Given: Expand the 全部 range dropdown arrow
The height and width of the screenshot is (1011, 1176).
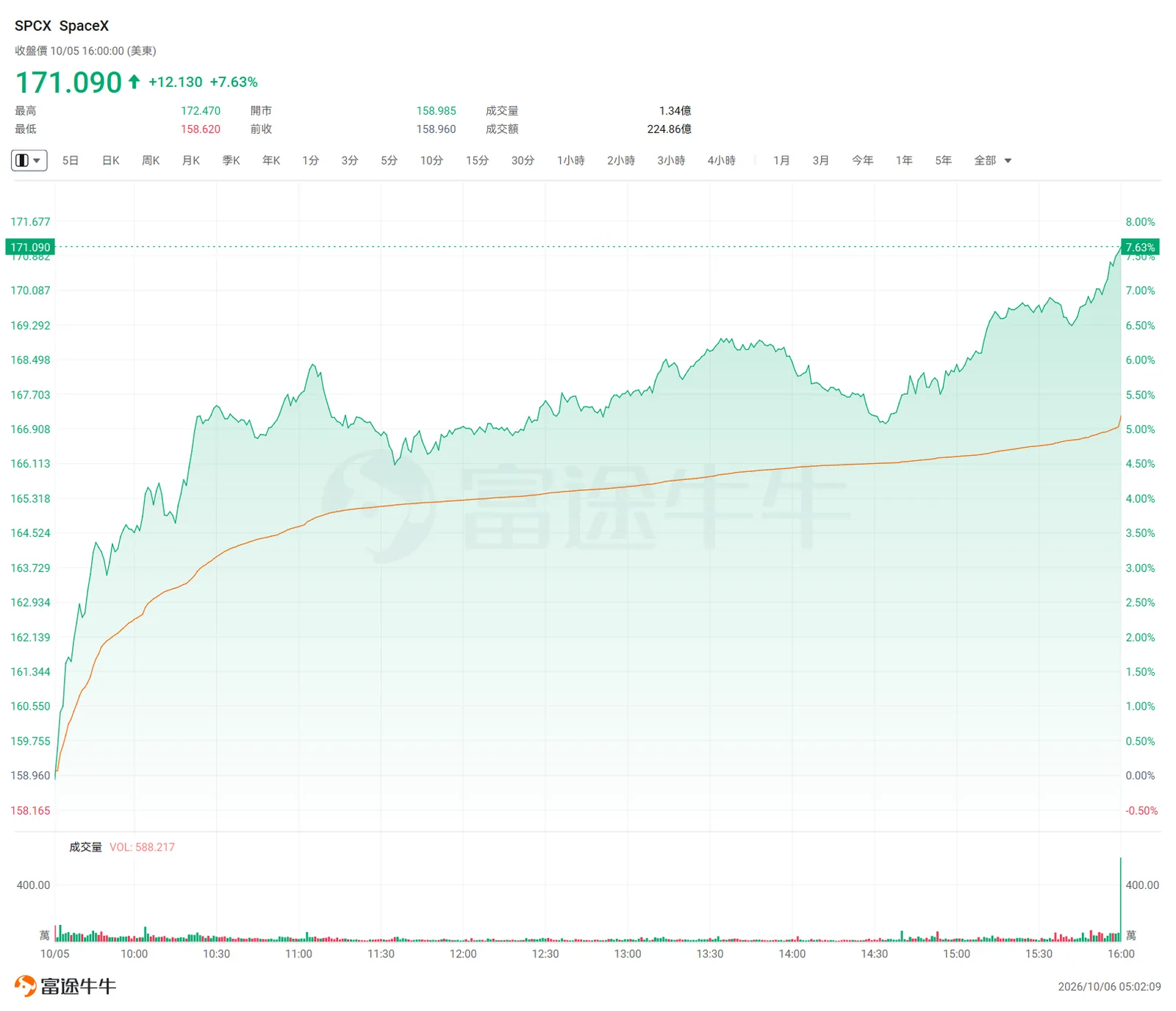Looking at the screenshot, I should coord(1008,161).
